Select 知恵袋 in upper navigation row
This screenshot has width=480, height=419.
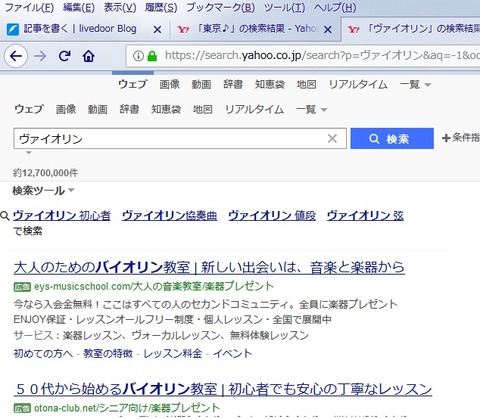point(270,85)
